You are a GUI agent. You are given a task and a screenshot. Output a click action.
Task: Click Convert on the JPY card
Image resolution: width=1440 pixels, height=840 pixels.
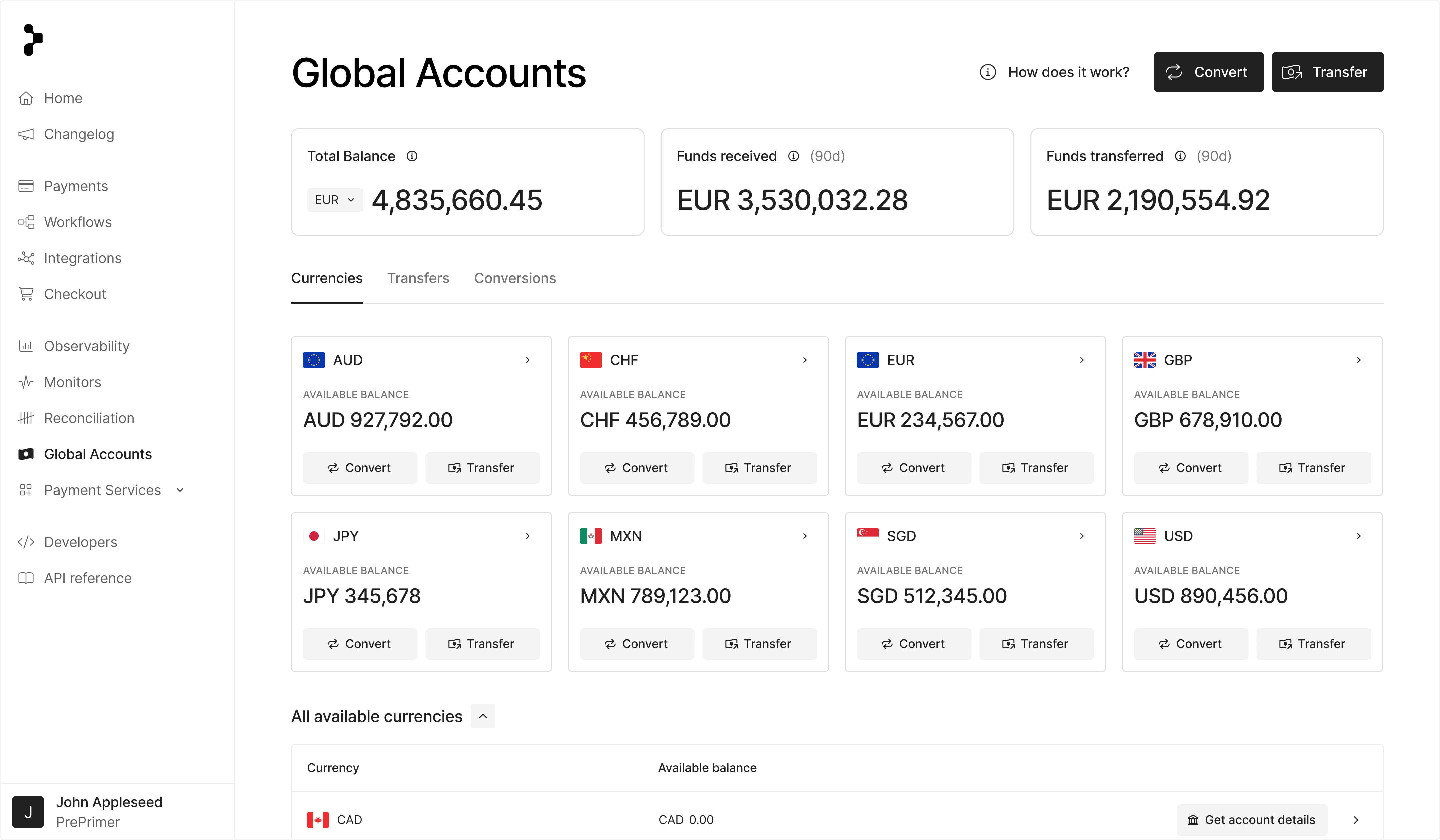point(359,643)
